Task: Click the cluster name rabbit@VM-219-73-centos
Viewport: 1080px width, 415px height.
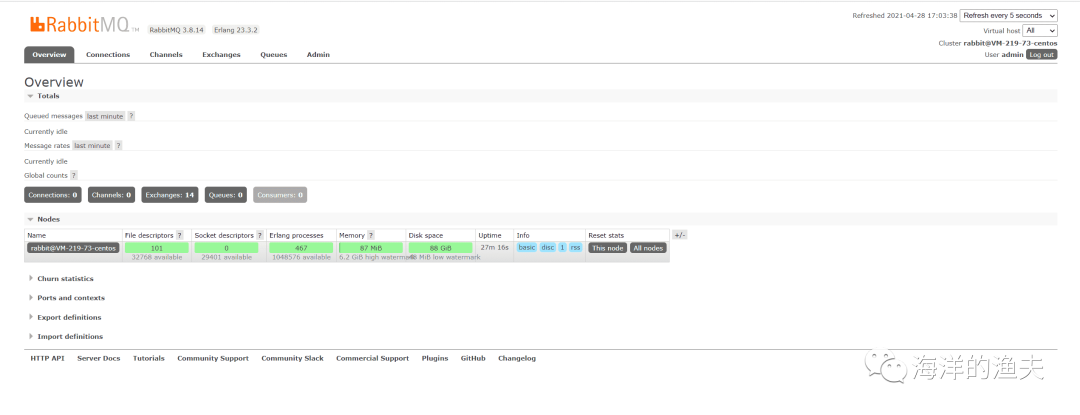Action: [1010, 43]
